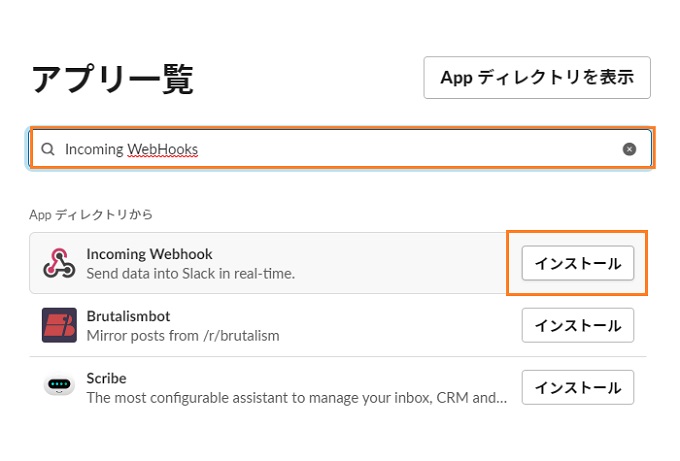Select 'Mirror posts from /r/brutalism' description
The image size is (680, 461).
(x=183, y=336)
